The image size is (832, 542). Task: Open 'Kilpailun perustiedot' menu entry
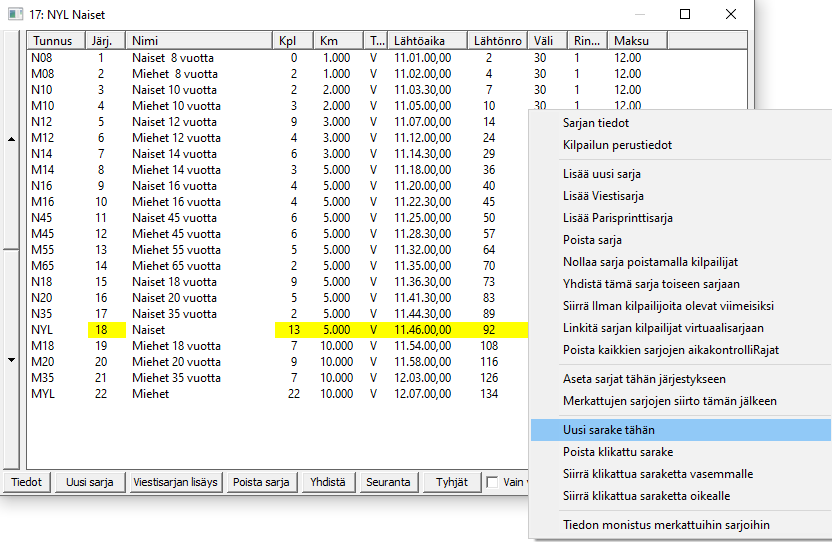(617, 145)
